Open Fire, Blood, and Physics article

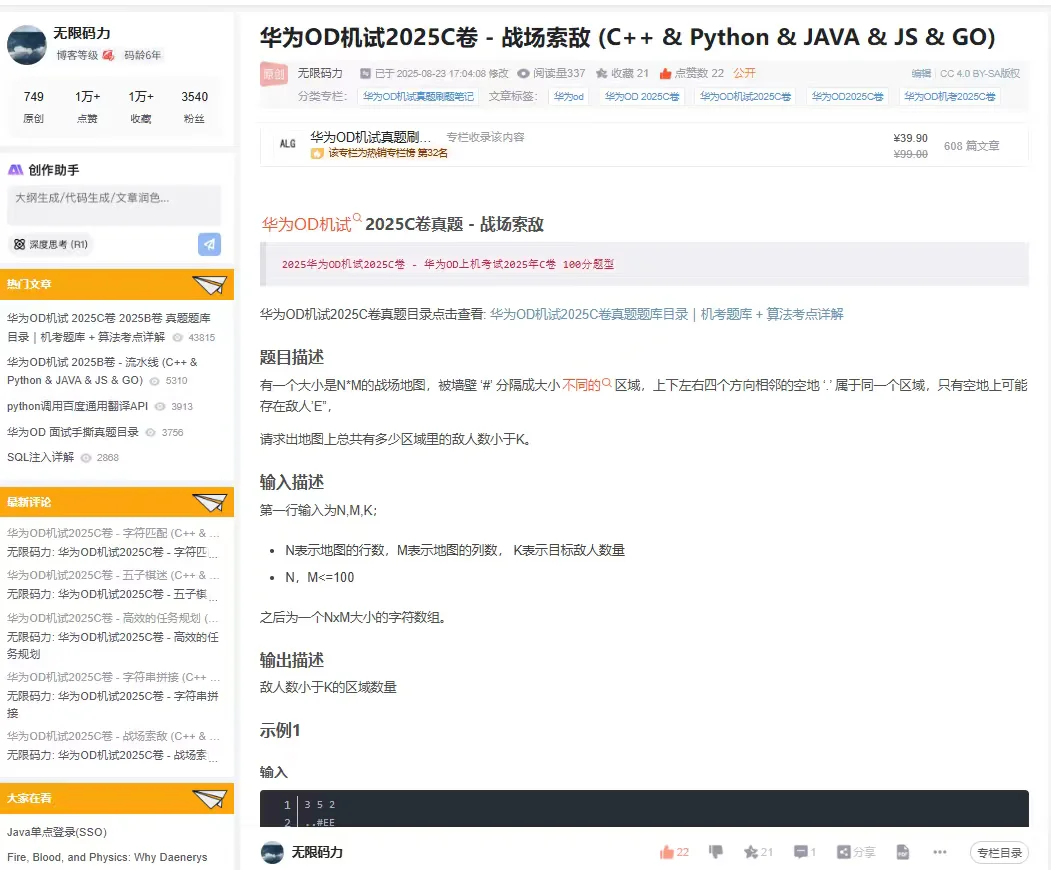pos(107,857)
